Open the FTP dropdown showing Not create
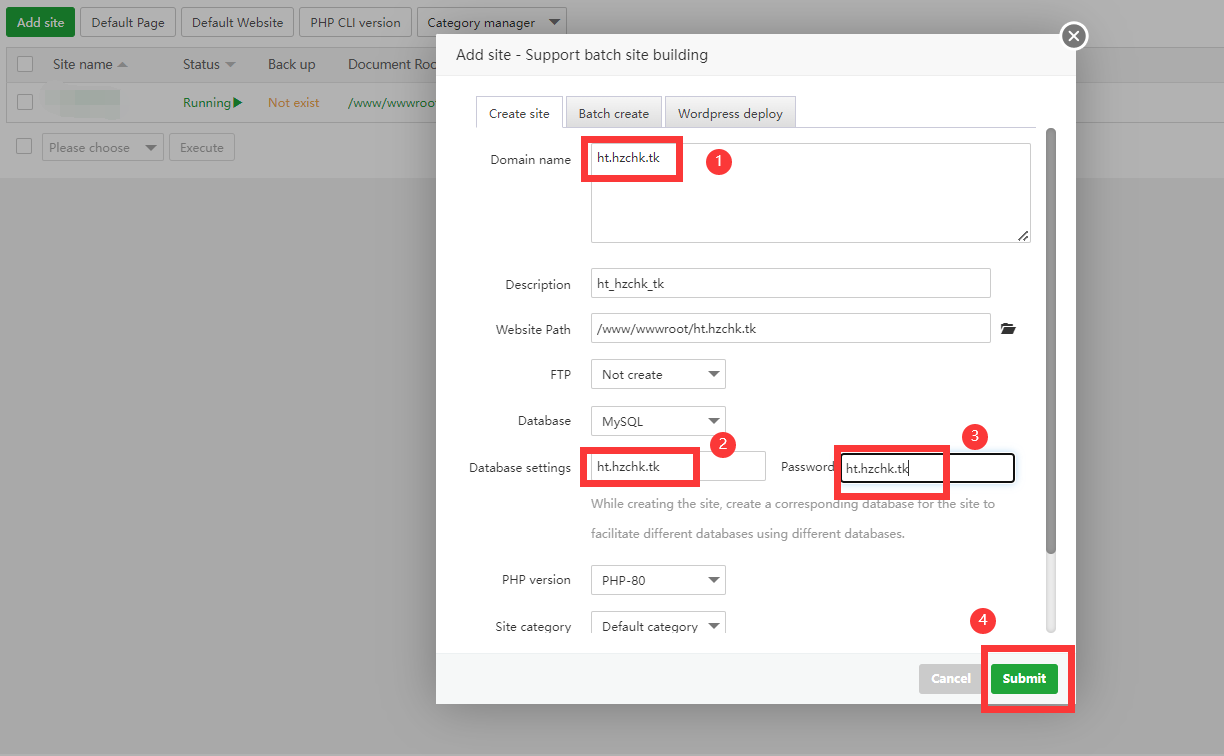Viewport: 1224px width, 756px height. (x=658, y=374)
